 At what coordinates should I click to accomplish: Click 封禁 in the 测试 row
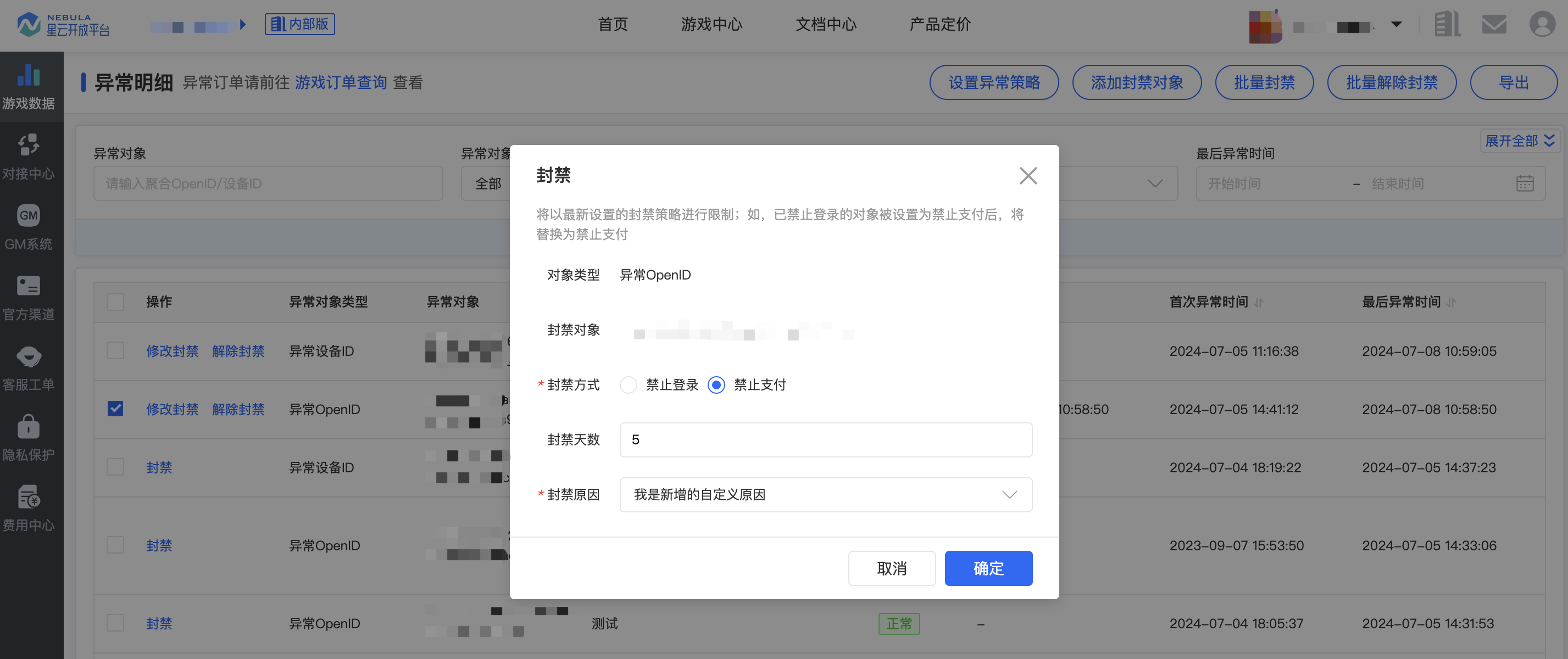[159, 623]
